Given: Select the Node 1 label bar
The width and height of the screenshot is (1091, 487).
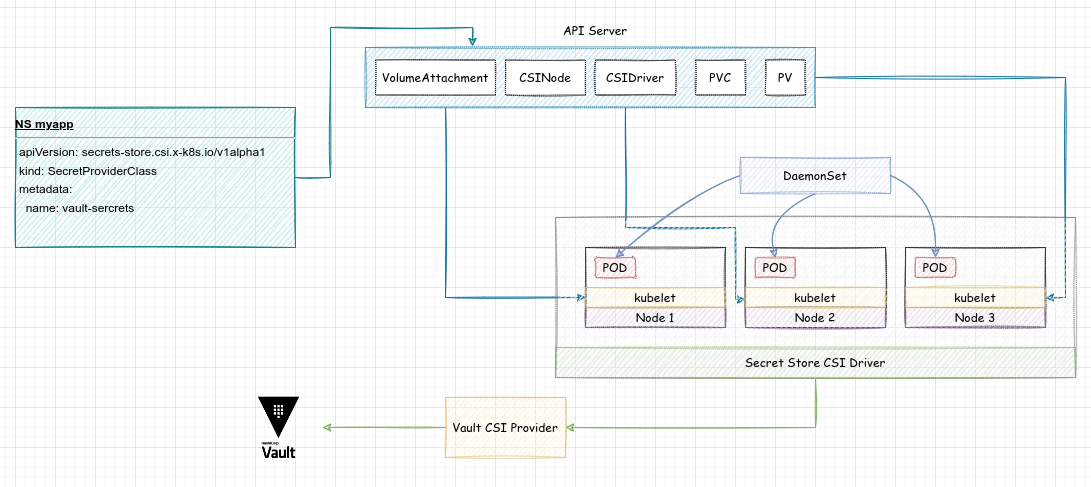Looking at the screenshot, I should tap(655, 317).
